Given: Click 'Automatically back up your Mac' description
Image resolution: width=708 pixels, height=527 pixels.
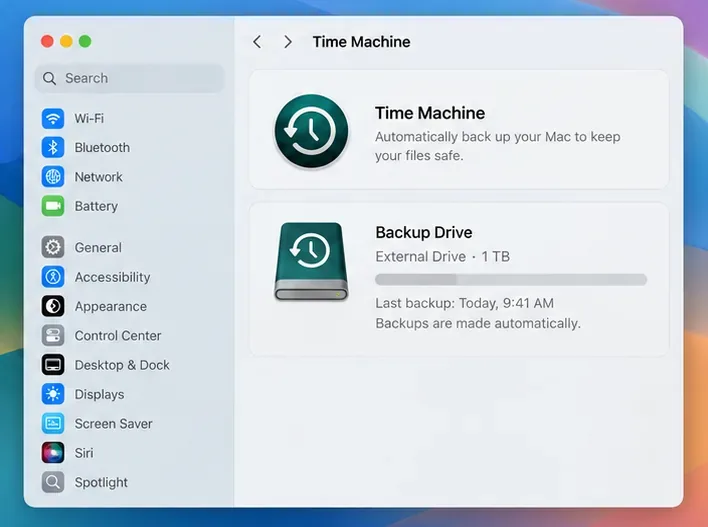Looking at the screenshot, I should tap(498, 146).
